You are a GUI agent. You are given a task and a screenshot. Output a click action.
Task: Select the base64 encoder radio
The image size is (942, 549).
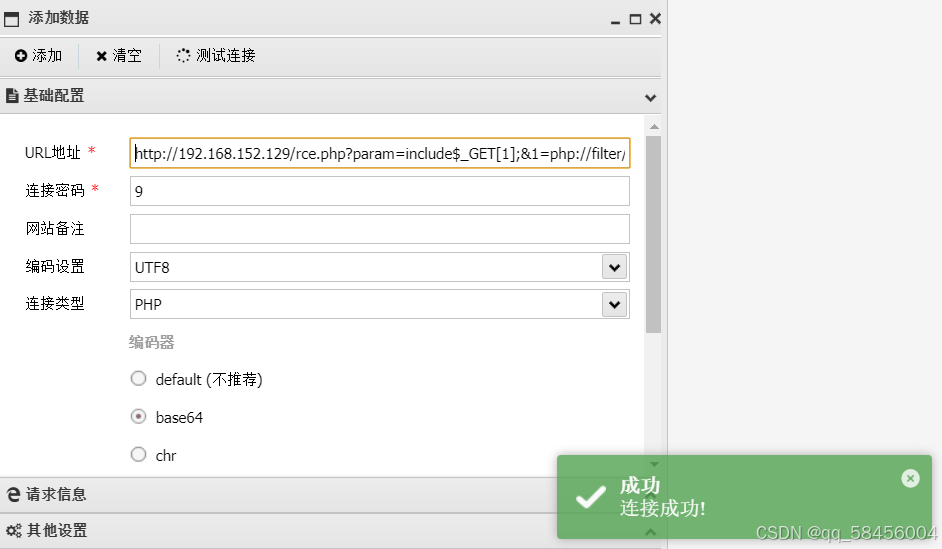[138, 416]
